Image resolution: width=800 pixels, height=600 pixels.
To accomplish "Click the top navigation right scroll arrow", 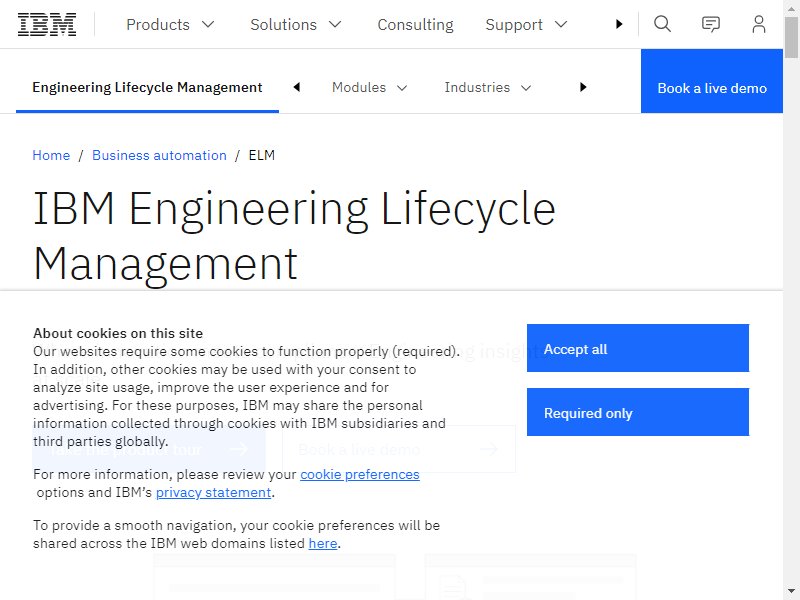I will click(619, 24).
